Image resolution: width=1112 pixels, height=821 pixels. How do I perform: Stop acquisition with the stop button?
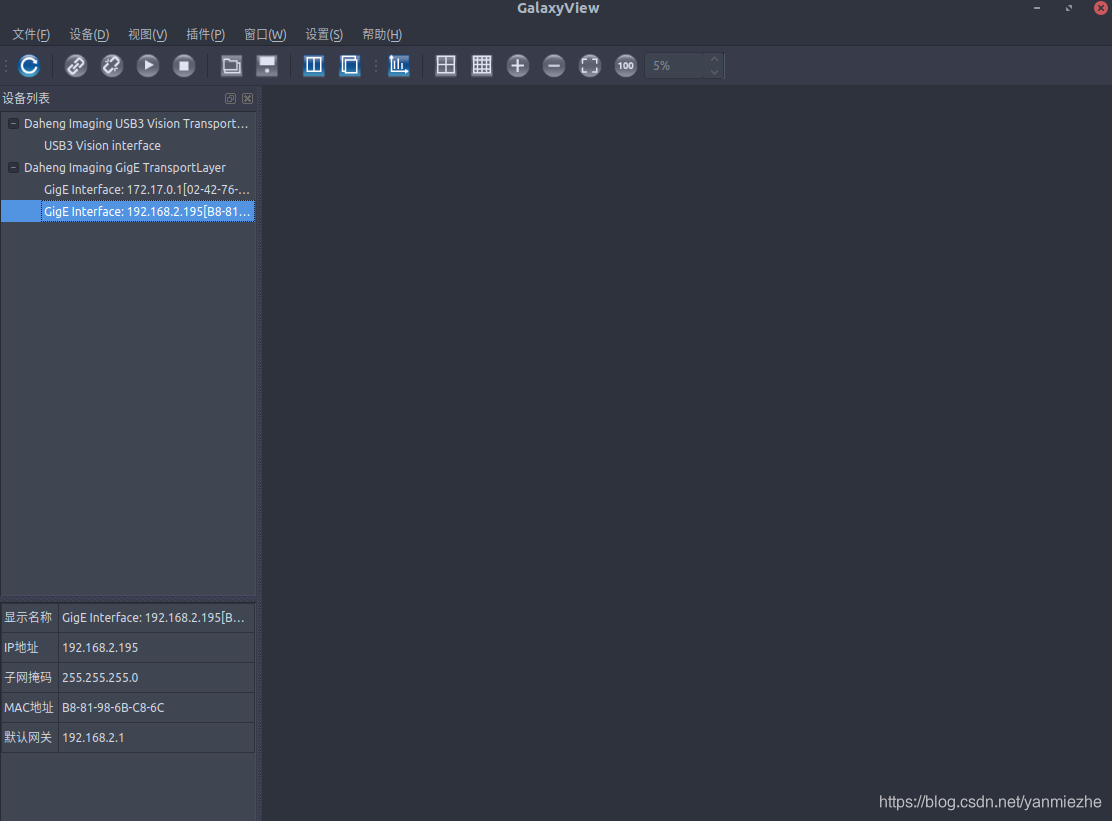184,65
